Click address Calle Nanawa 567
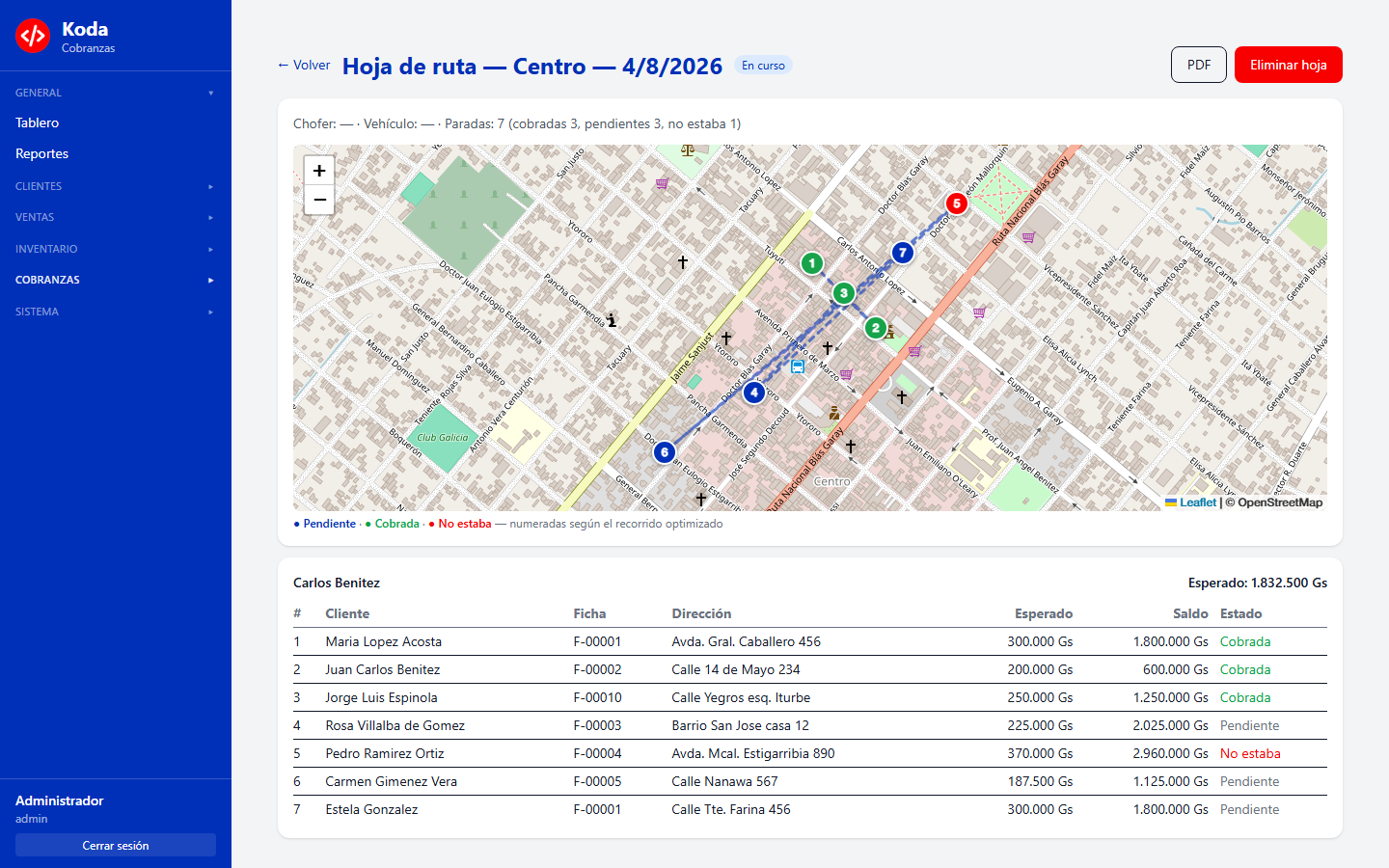Viewport: 1389px width, 868px height. point(724,781)
